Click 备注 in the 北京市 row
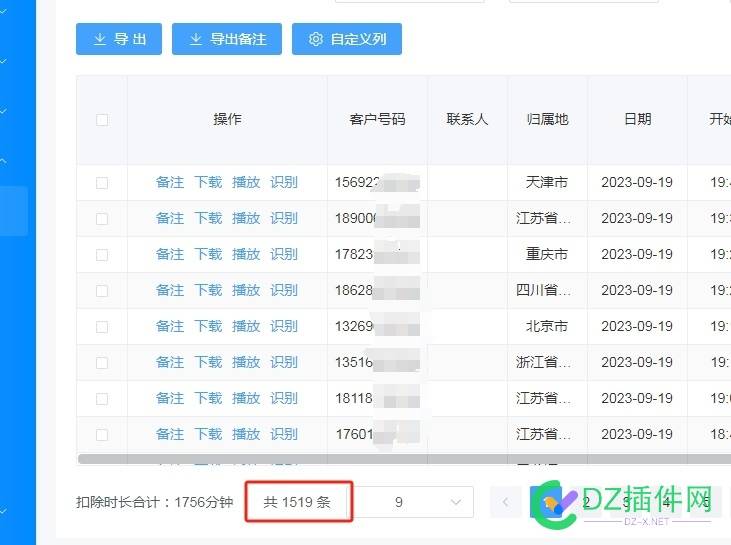 170,326
